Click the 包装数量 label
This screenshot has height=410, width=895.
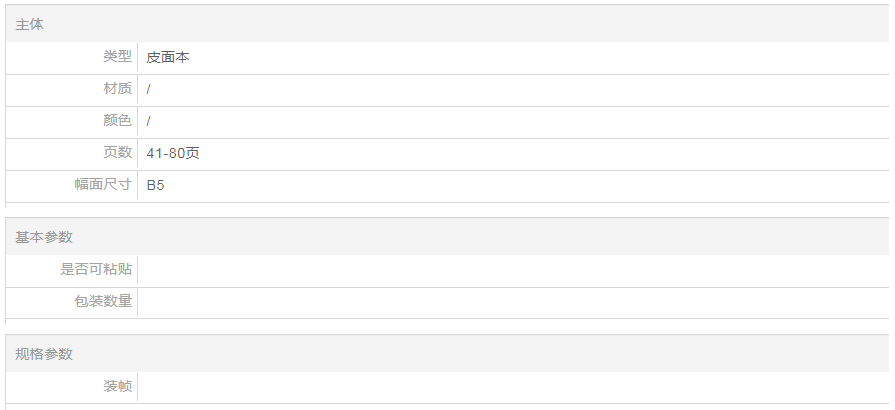pyautogui.click(x=103, y=301)
